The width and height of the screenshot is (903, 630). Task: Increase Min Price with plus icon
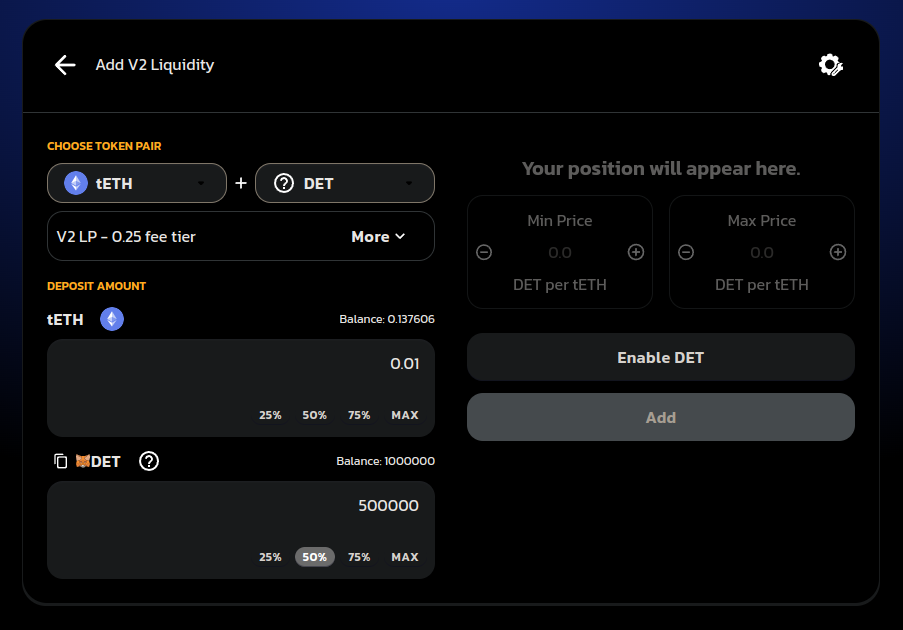[636, 252]
